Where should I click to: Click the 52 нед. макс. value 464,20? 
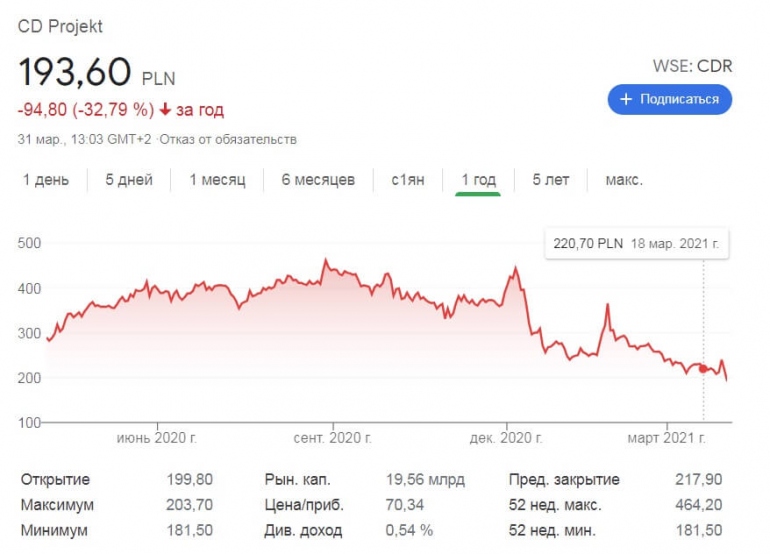[701, 505]
